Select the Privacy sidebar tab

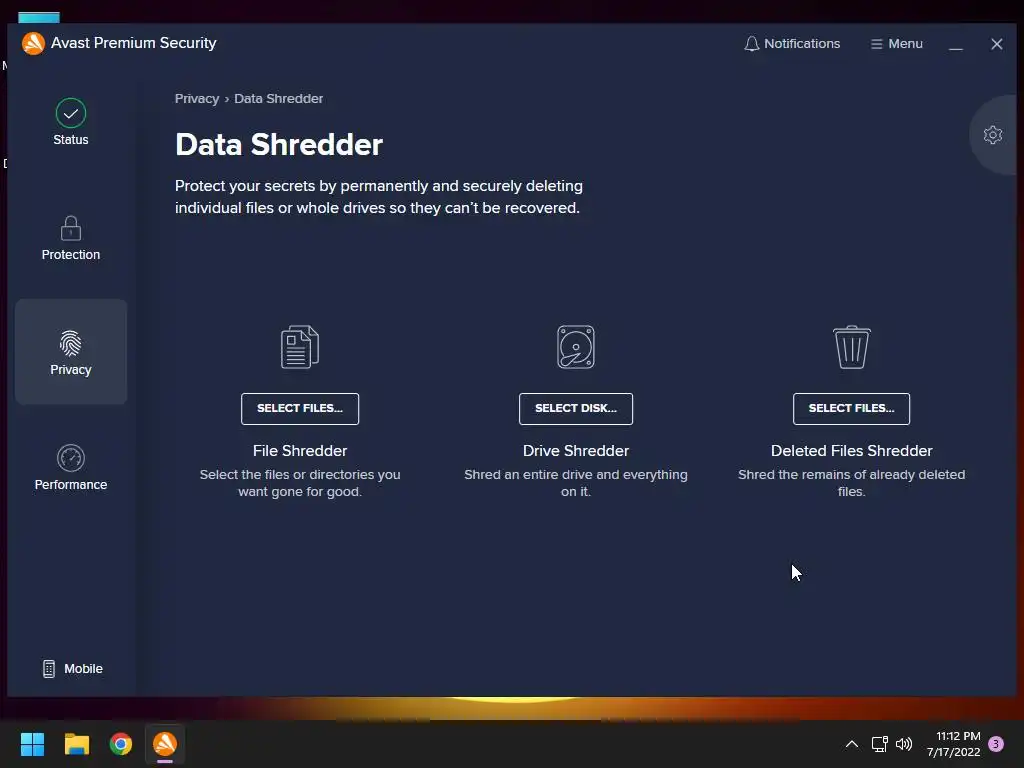[71, 352]
